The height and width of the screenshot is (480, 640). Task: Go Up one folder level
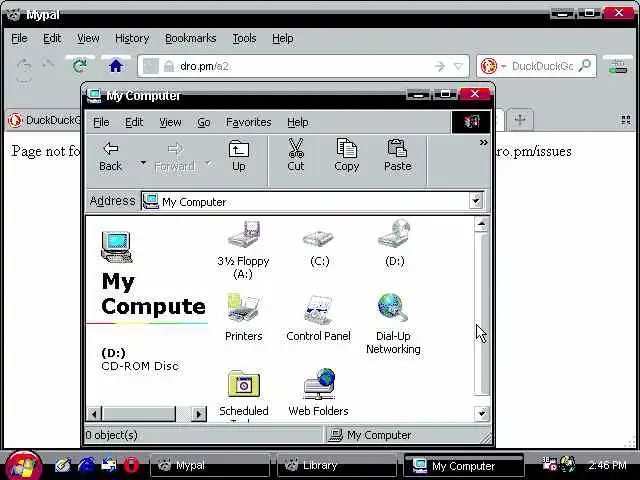(x=239, y=157)
